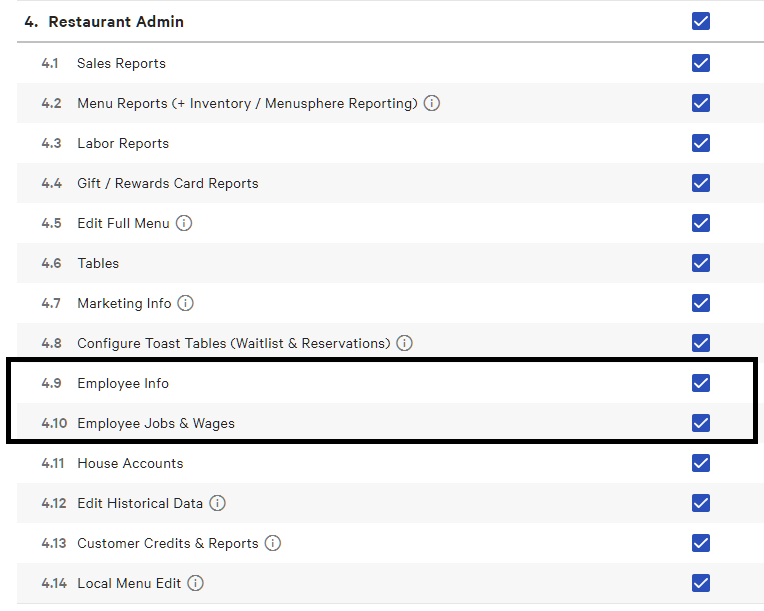The width and height of the screenshot is (764, 611).
Task: Show info icon for Edit Historical Data
Action: (217, 503)
